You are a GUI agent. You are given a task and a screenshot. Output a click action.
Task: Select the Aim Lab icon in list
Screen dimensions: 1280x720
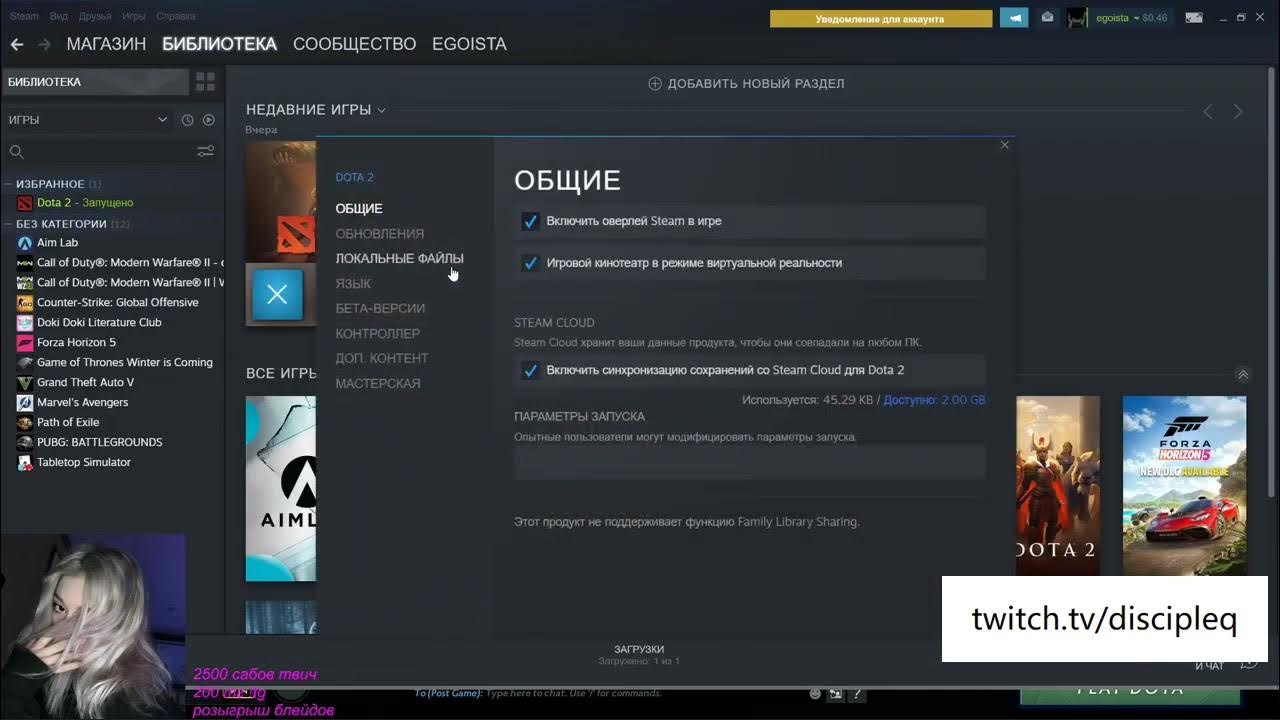pyautogui.click(x=25, y=243)
